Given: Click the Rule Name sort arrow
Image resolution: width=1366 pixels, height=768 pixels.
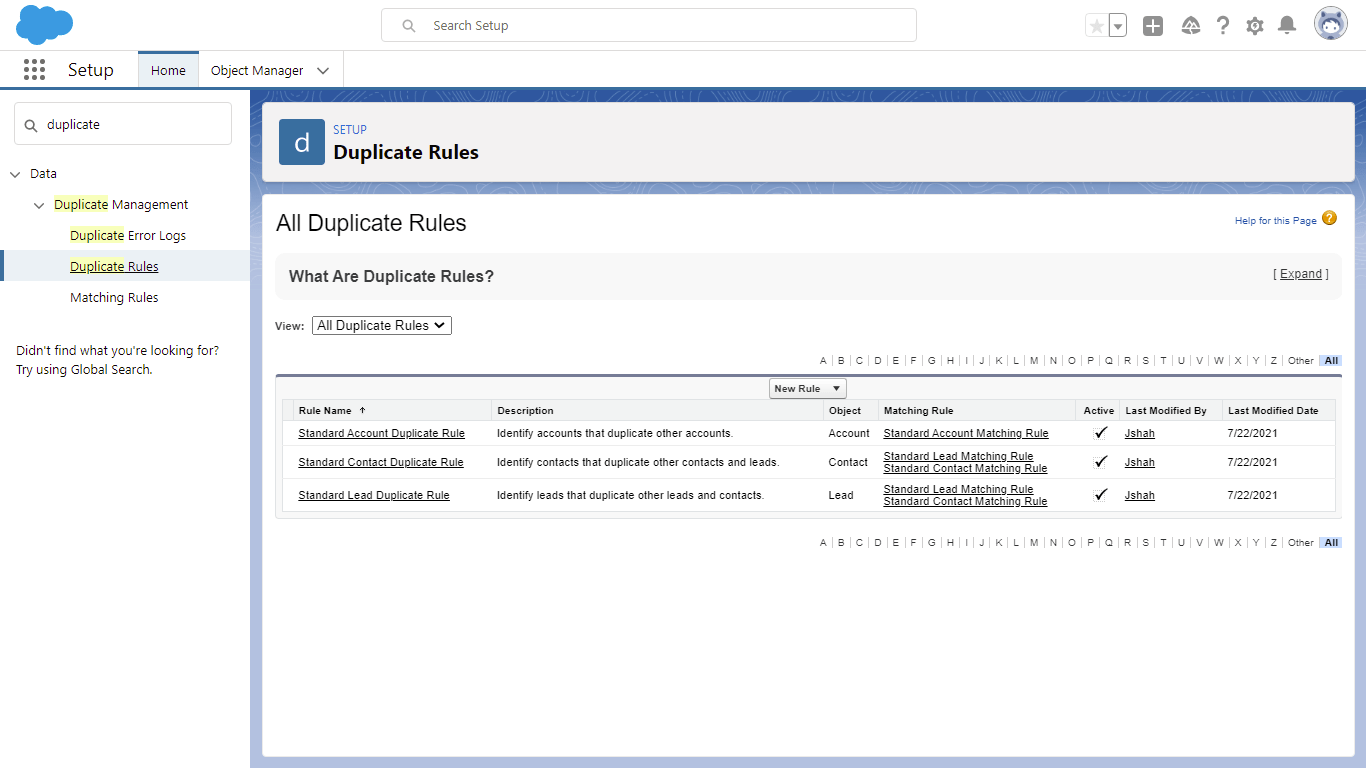Looking at the screenshot, I should coord(362,410).
